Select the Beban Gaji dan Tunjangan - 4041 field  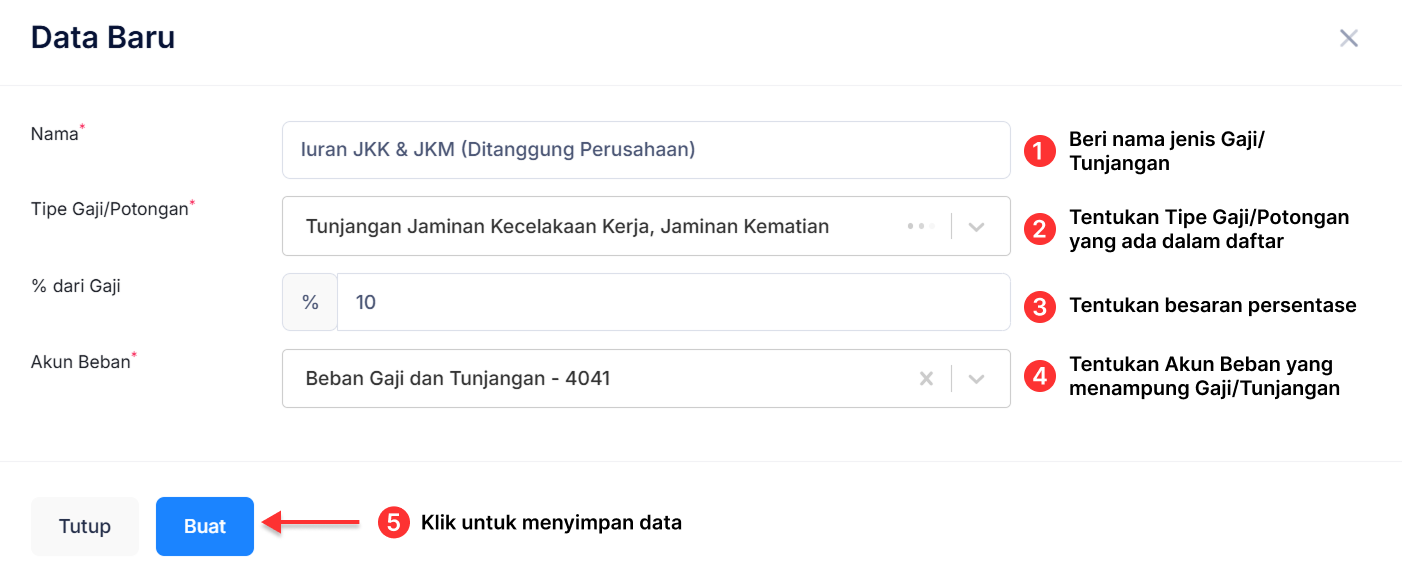(600, 378)
